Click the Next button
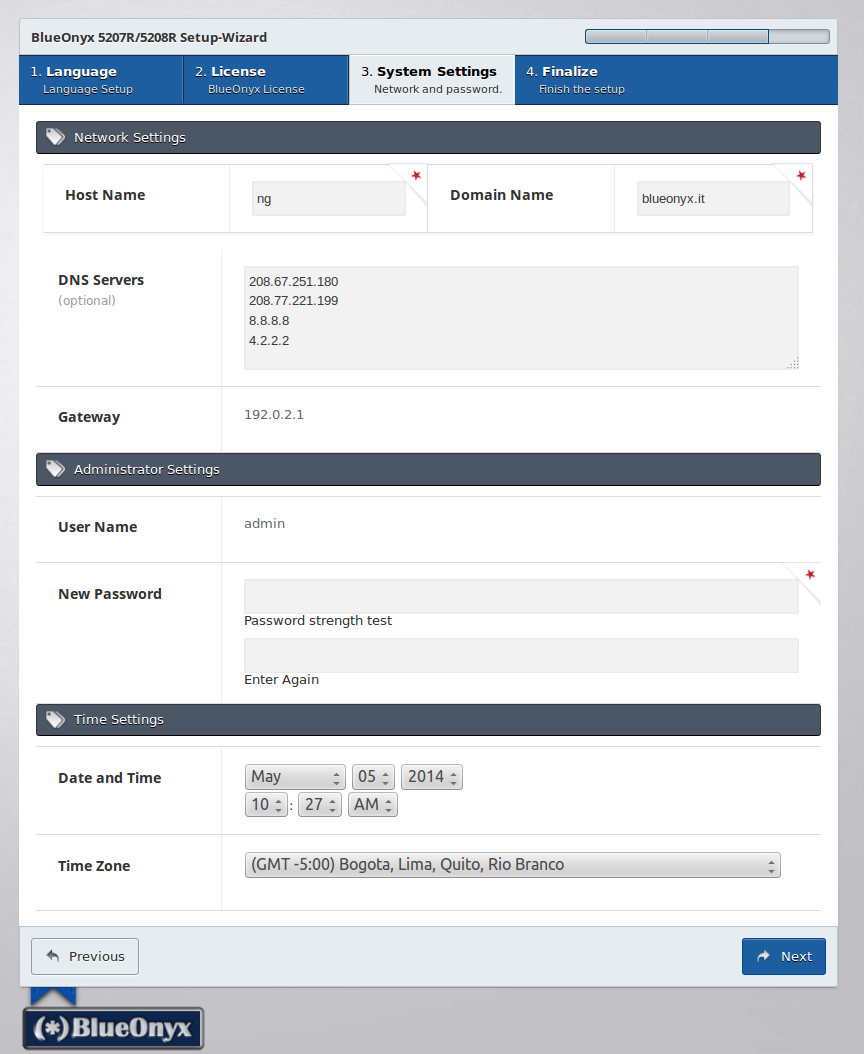864x1054 pixels. click(x=783, y=956)
